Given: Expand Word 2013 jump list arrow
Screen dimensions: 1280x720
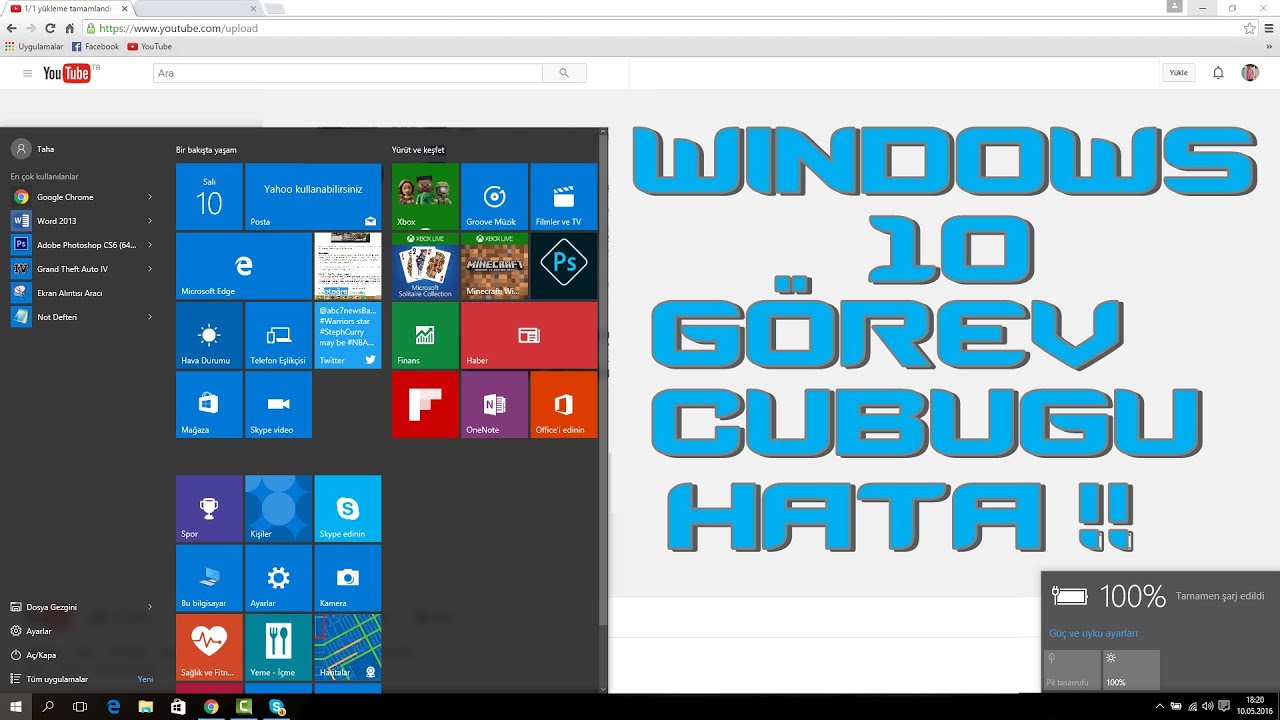Looking at the screenshot, I should click(x=150, y=221).
